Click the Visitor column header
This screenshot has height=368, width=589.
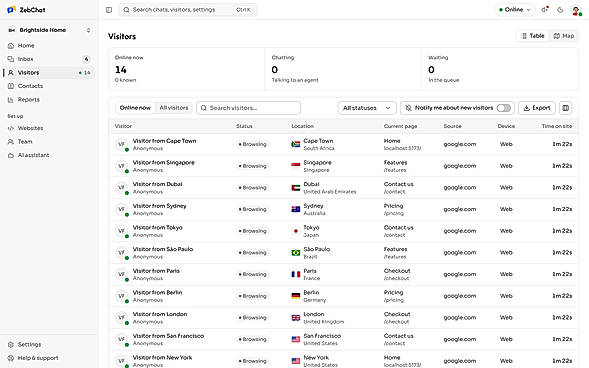pos(123,126)
